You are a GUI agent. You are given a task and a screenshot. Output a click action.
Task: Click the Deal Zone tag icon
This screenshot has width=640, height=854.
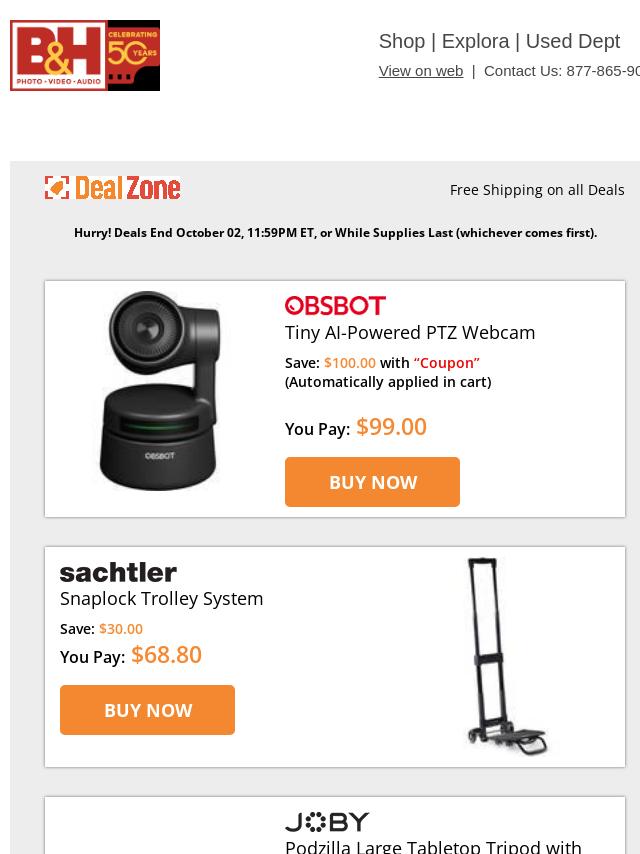tap(57, 188)
